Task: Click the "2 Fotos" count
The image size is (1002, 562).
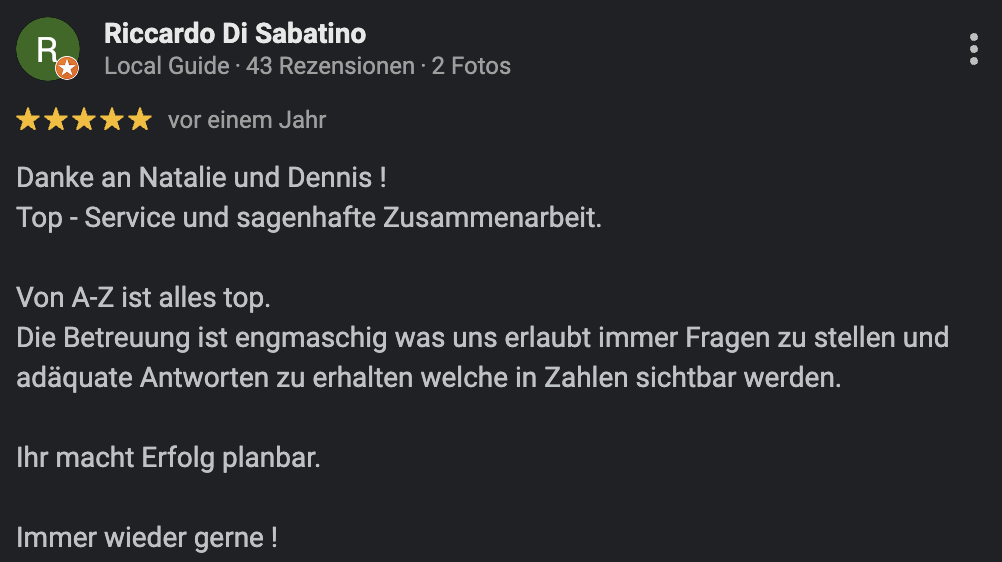Action: 471,67
